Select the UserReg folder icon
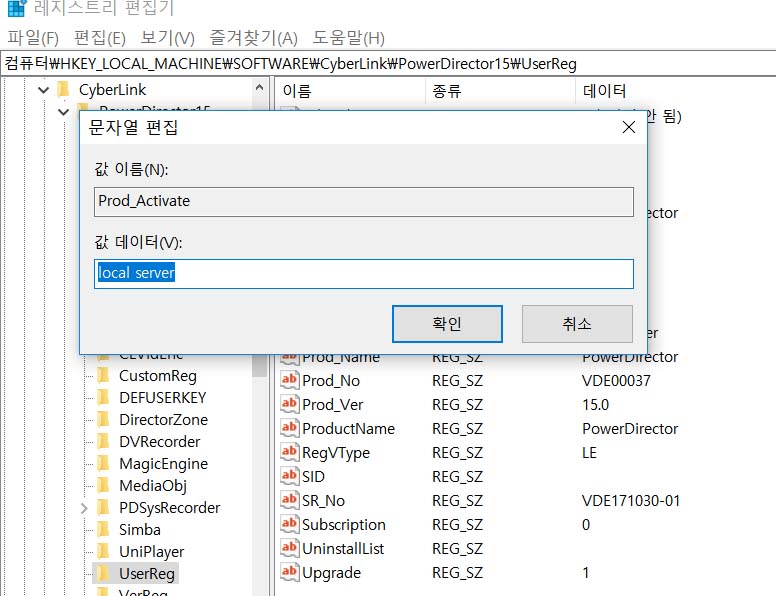 103,573
